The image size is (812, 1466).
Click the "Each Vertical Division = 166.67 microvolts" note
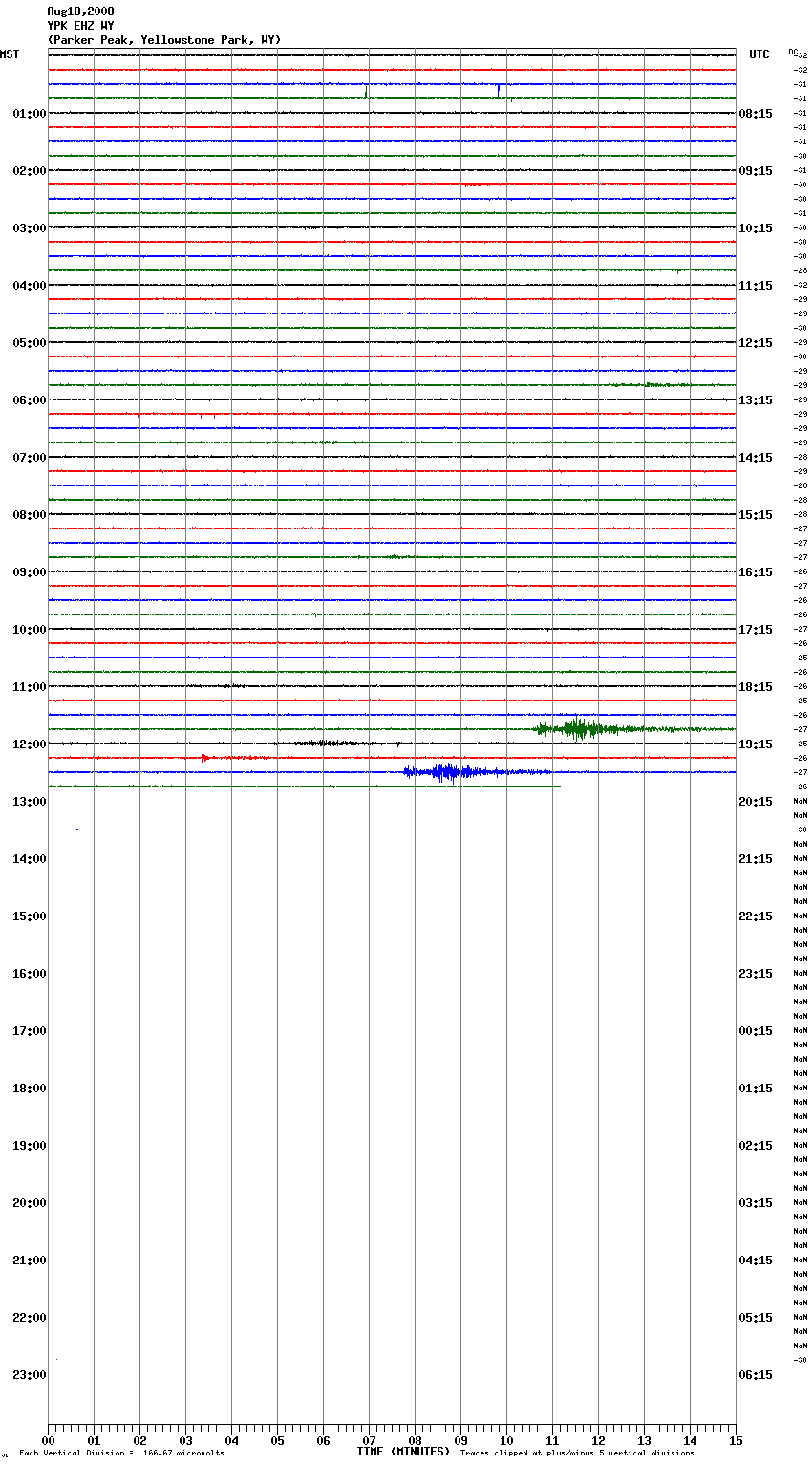click(x=121, y=1454)
